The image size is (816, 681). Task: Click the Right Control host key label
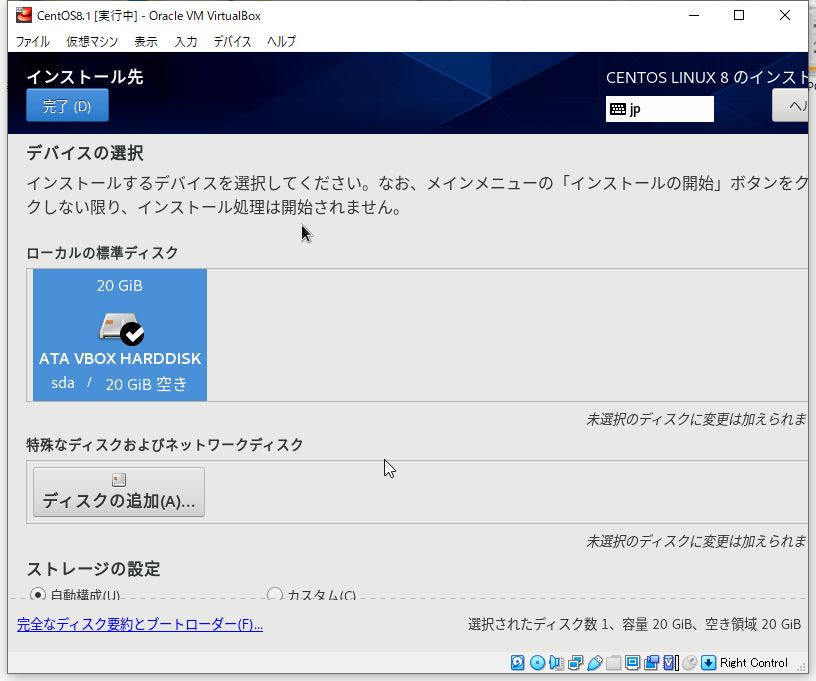(754, 663)
